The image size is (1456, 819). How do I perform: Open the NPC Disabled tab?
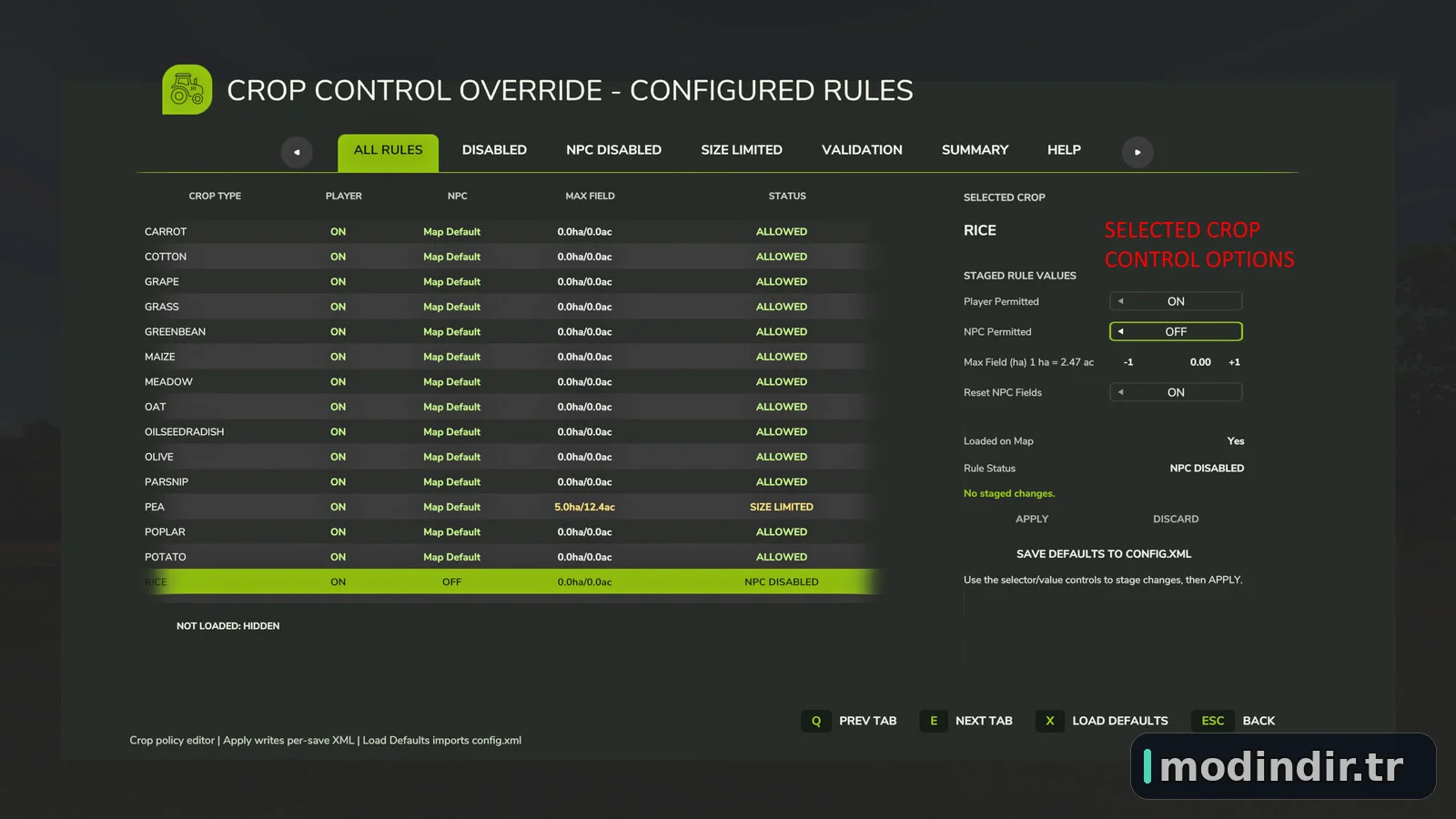coord(614,150)
